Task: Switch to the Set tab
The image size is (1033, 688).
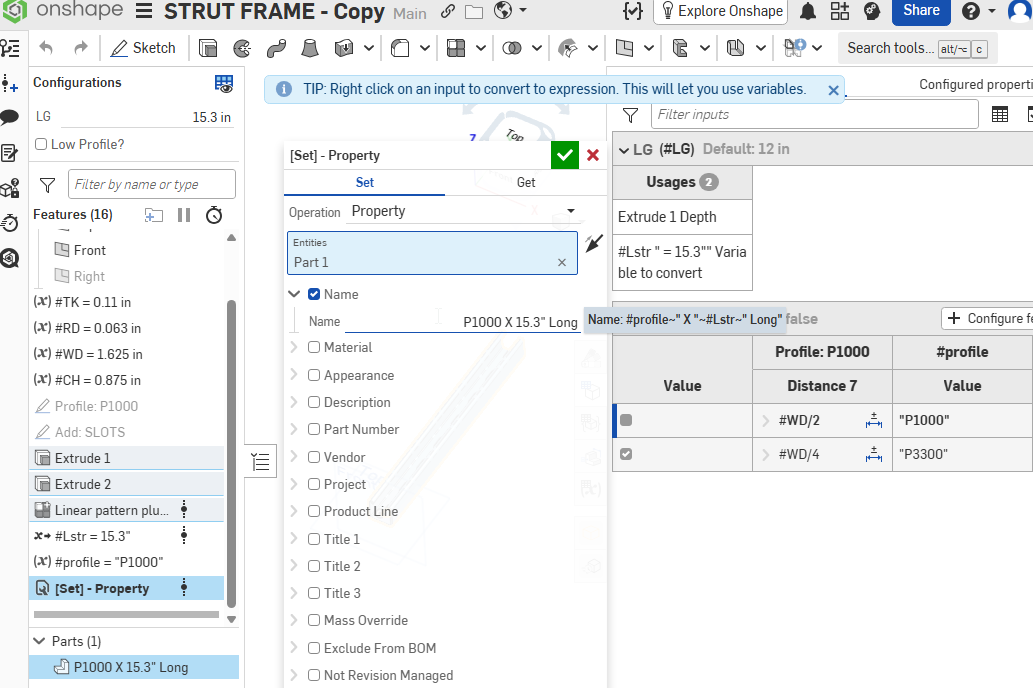Action: tap(364, 183)
